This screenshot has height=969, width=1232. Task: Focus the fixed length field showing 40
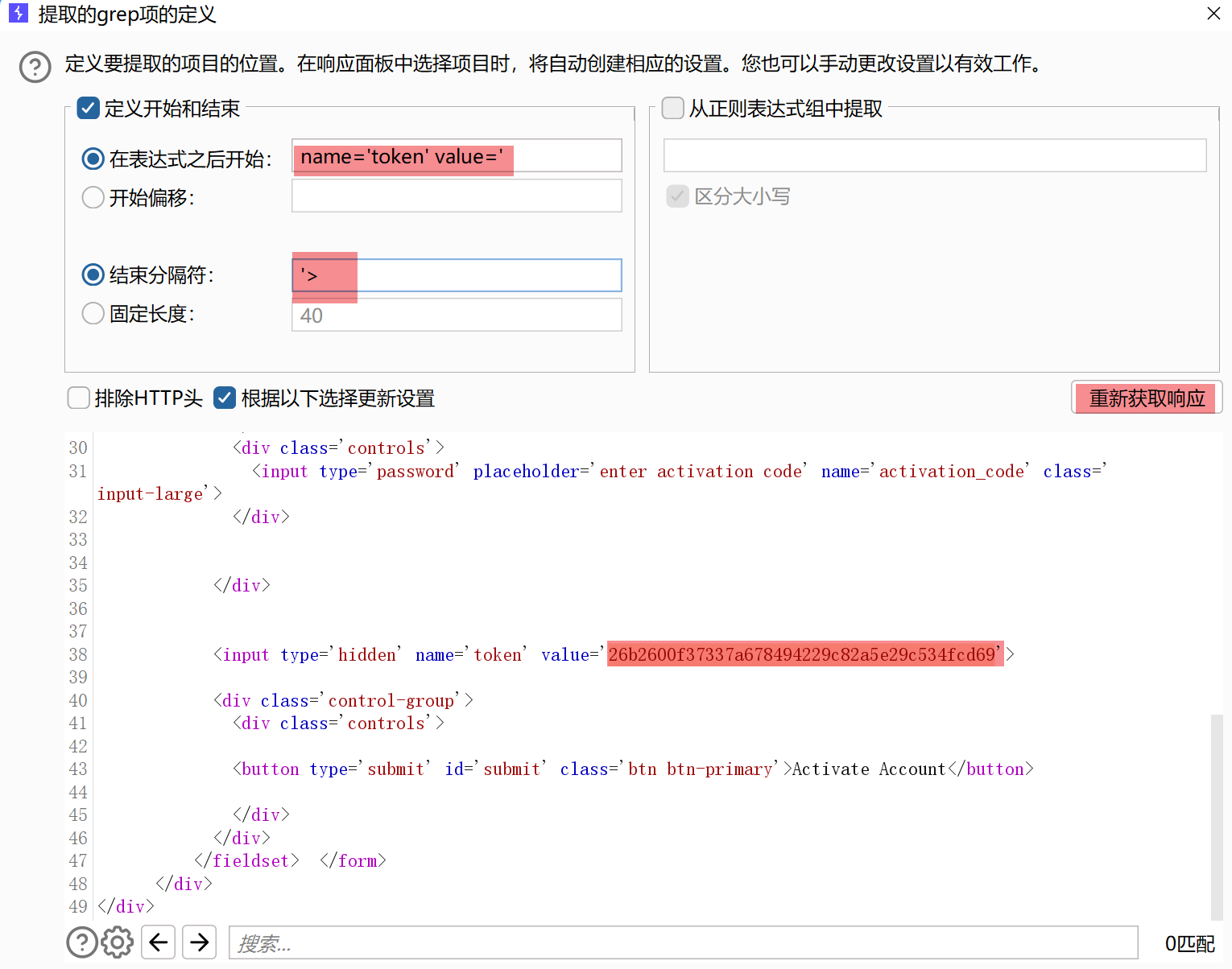(x=457, y=315)
